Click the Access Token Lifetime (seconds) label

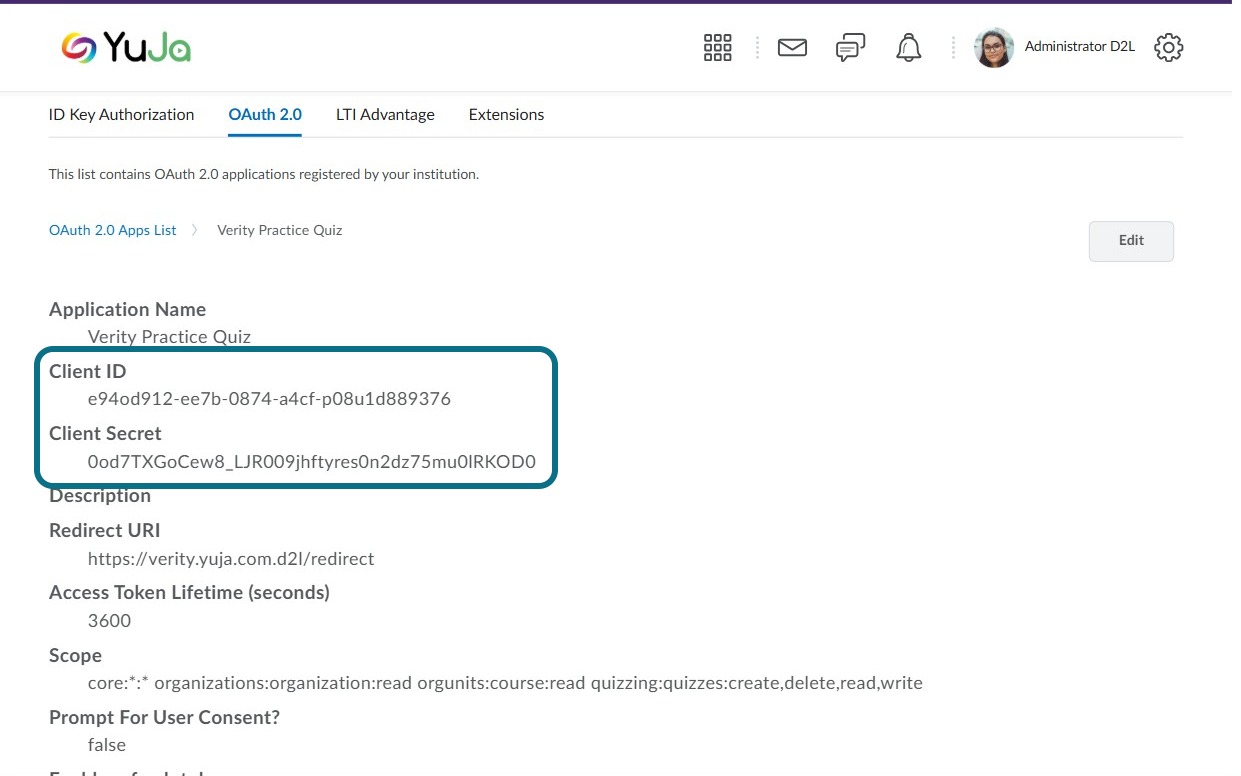pyautogui.click(x=189, y=592)
